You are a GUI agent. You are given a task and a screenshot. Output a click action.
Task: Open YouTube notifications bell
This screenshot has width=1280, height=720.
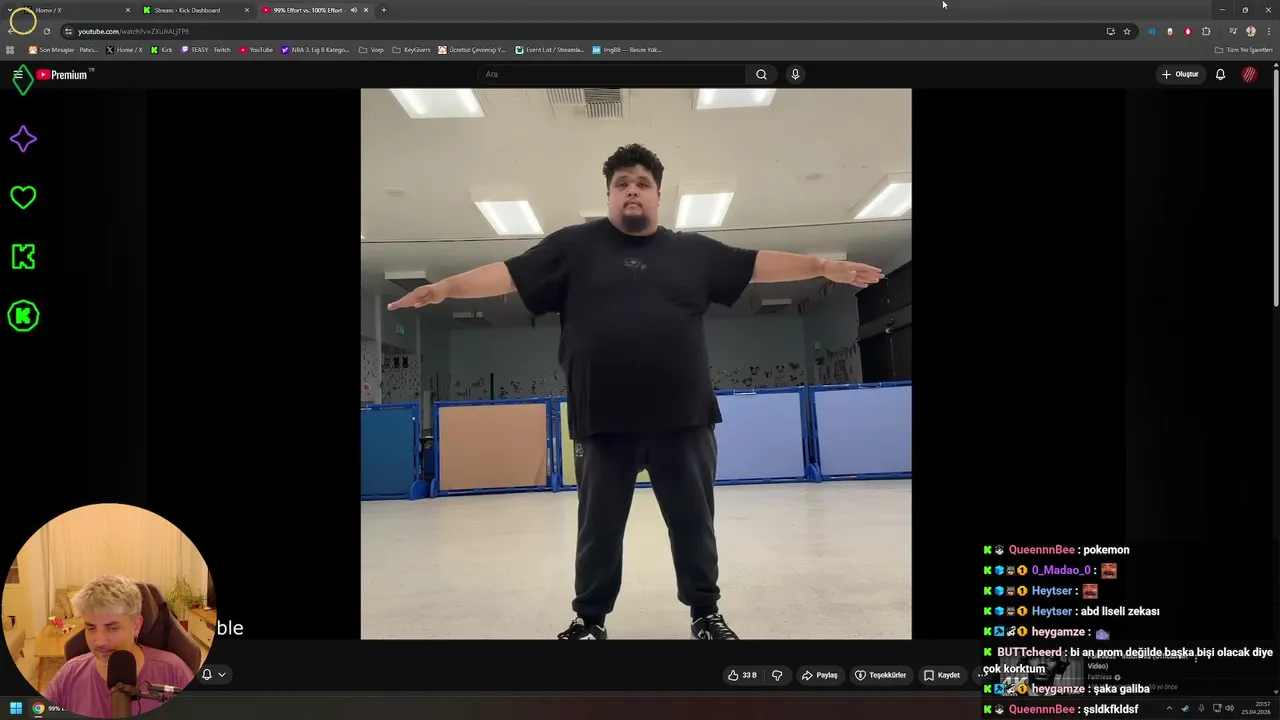1220,74
